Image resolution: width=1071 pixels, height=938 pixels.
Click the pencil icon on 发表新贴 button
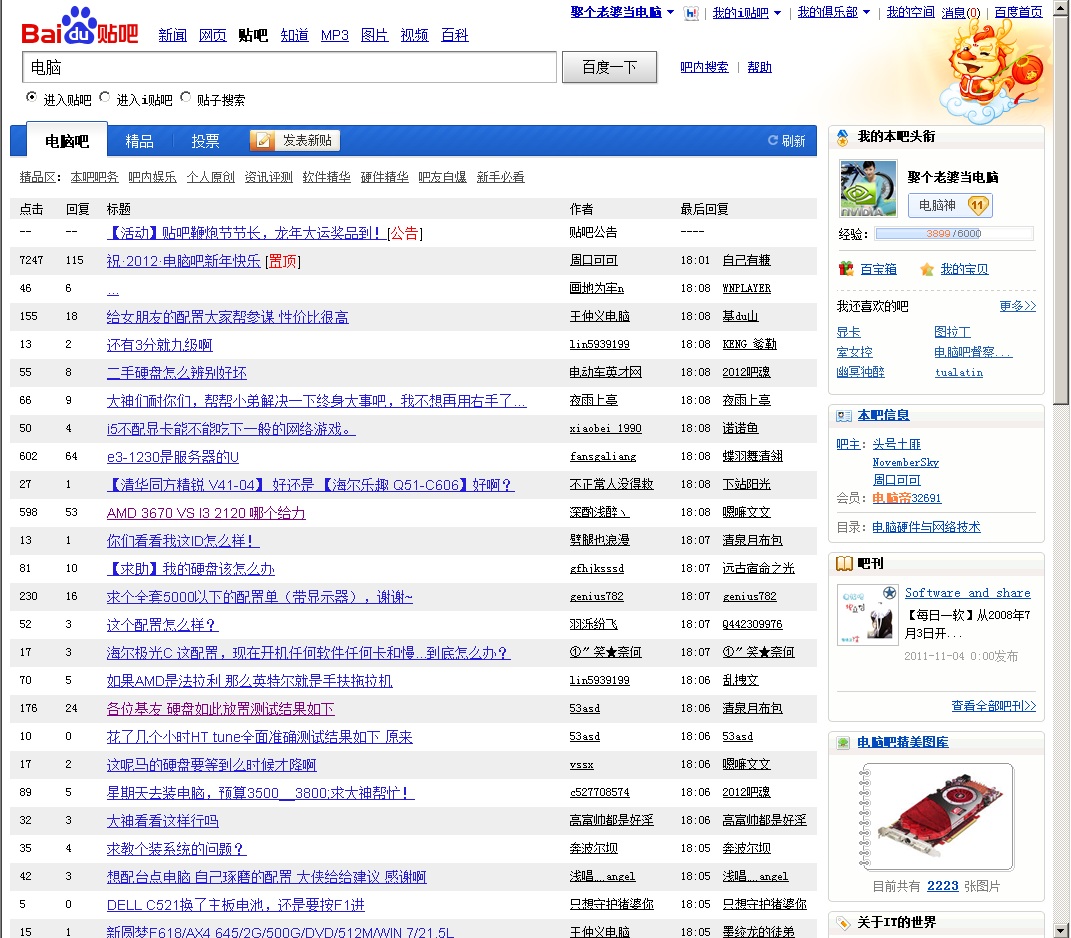tap(263, 141)
